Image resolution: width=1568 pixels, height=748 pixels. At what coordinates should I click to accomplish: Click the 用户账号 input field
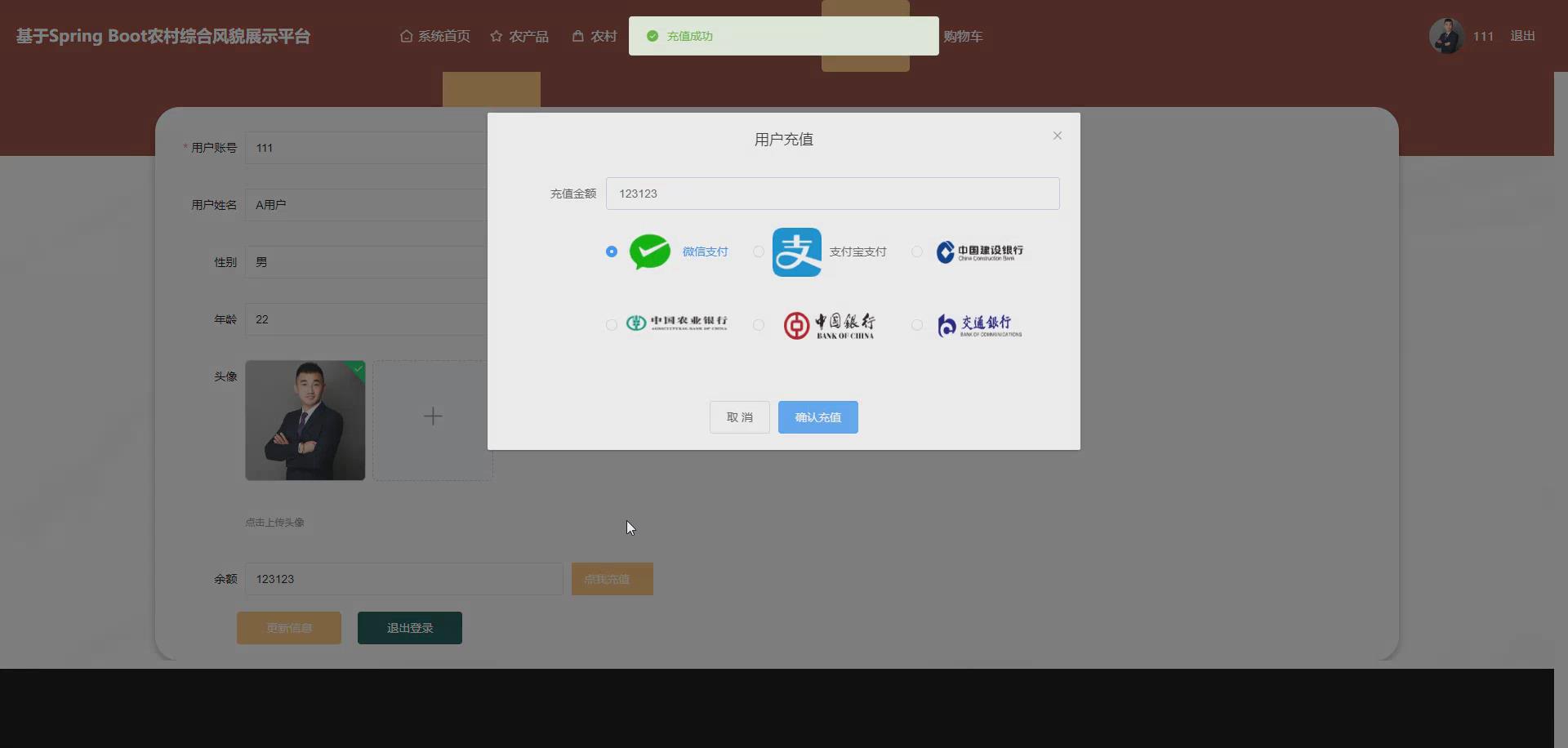click(366, 148)
